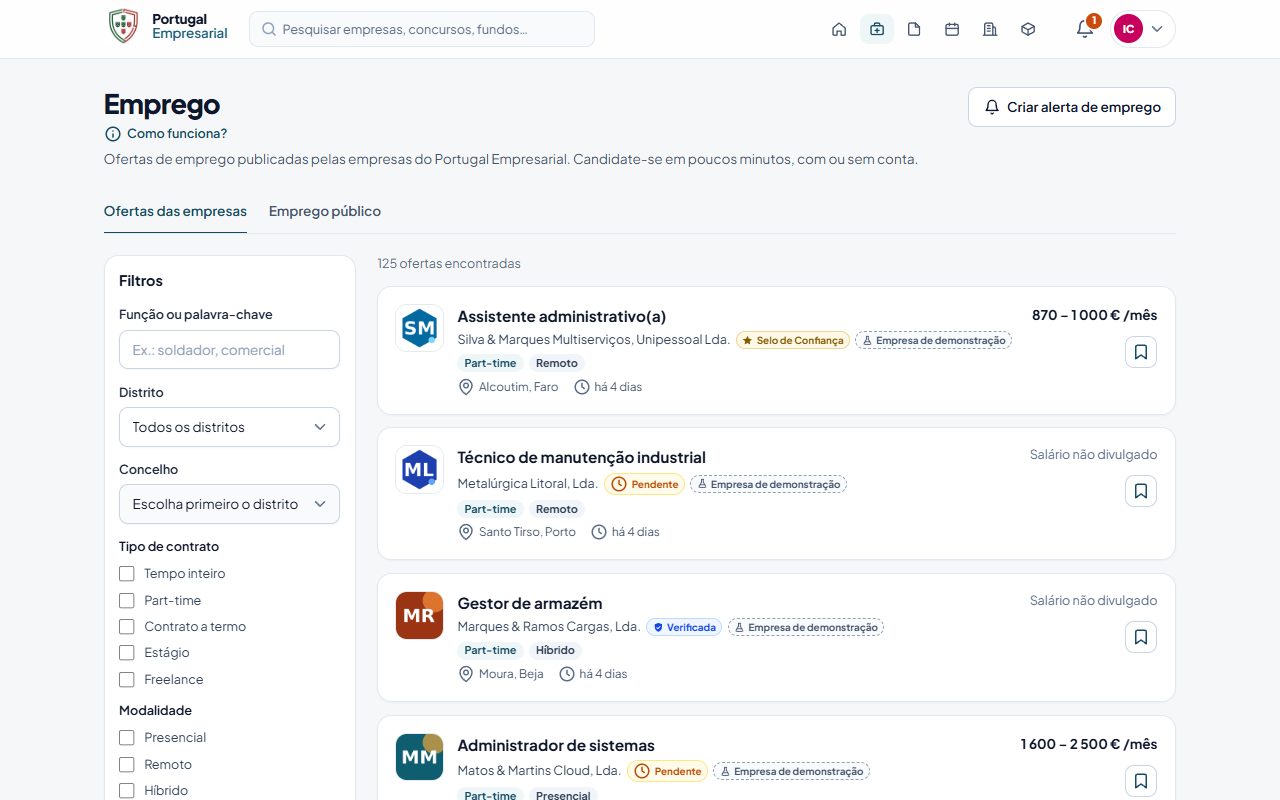Screen dimensions: 1280x800
Task: Click the MR company logo
Action: click(x=419, y=615)
